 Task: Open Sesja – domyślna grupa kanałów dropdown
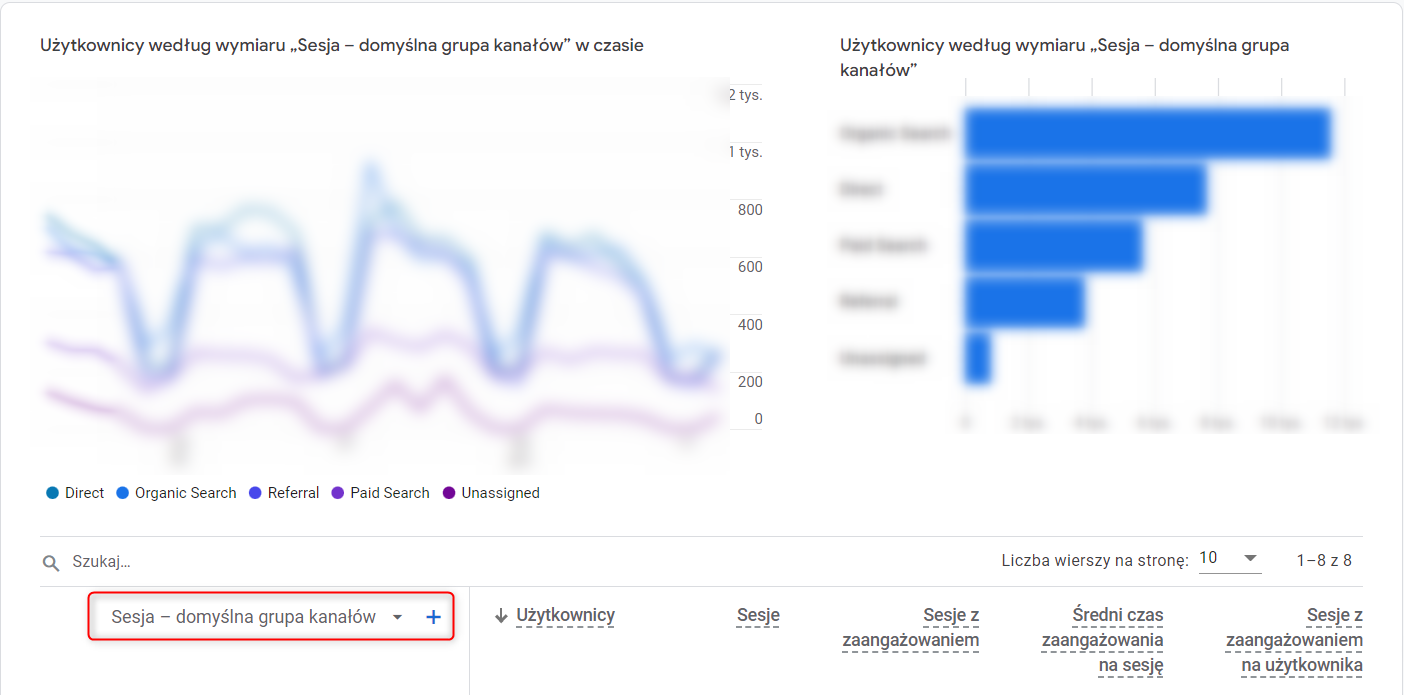(258, 617)
